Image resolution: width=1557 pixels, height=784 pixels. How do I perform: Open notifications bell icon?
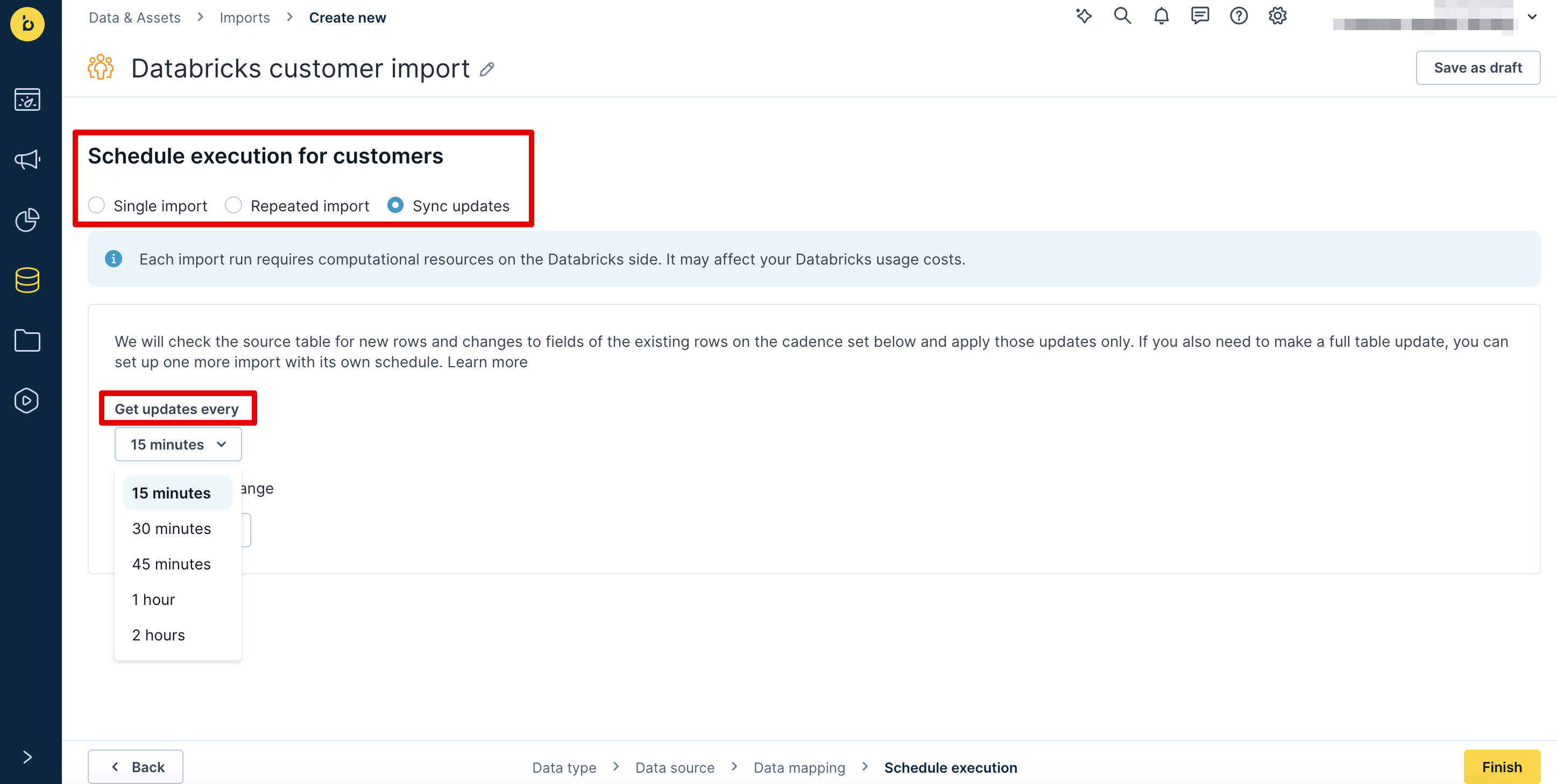click(1161, 16)
